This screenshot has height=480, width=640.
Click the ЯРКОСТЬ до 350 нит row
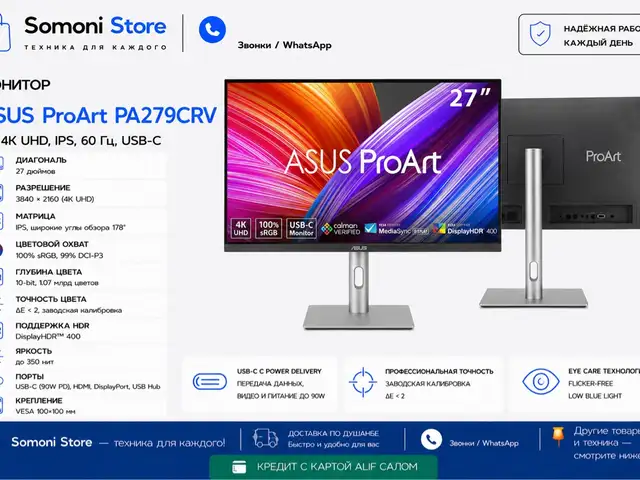pos(83,356)
